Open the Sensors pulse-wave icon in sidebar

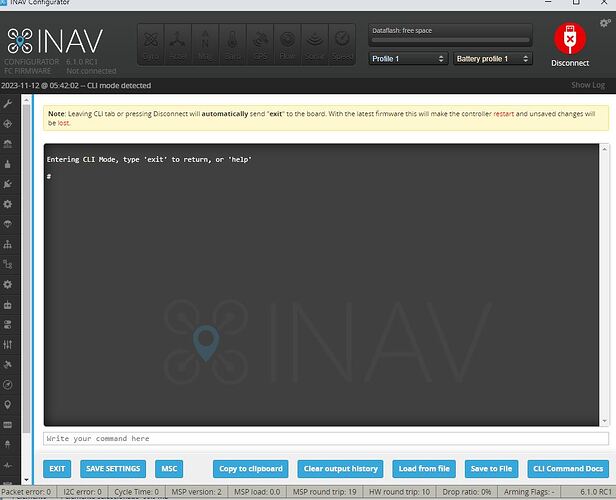[7, 465]
